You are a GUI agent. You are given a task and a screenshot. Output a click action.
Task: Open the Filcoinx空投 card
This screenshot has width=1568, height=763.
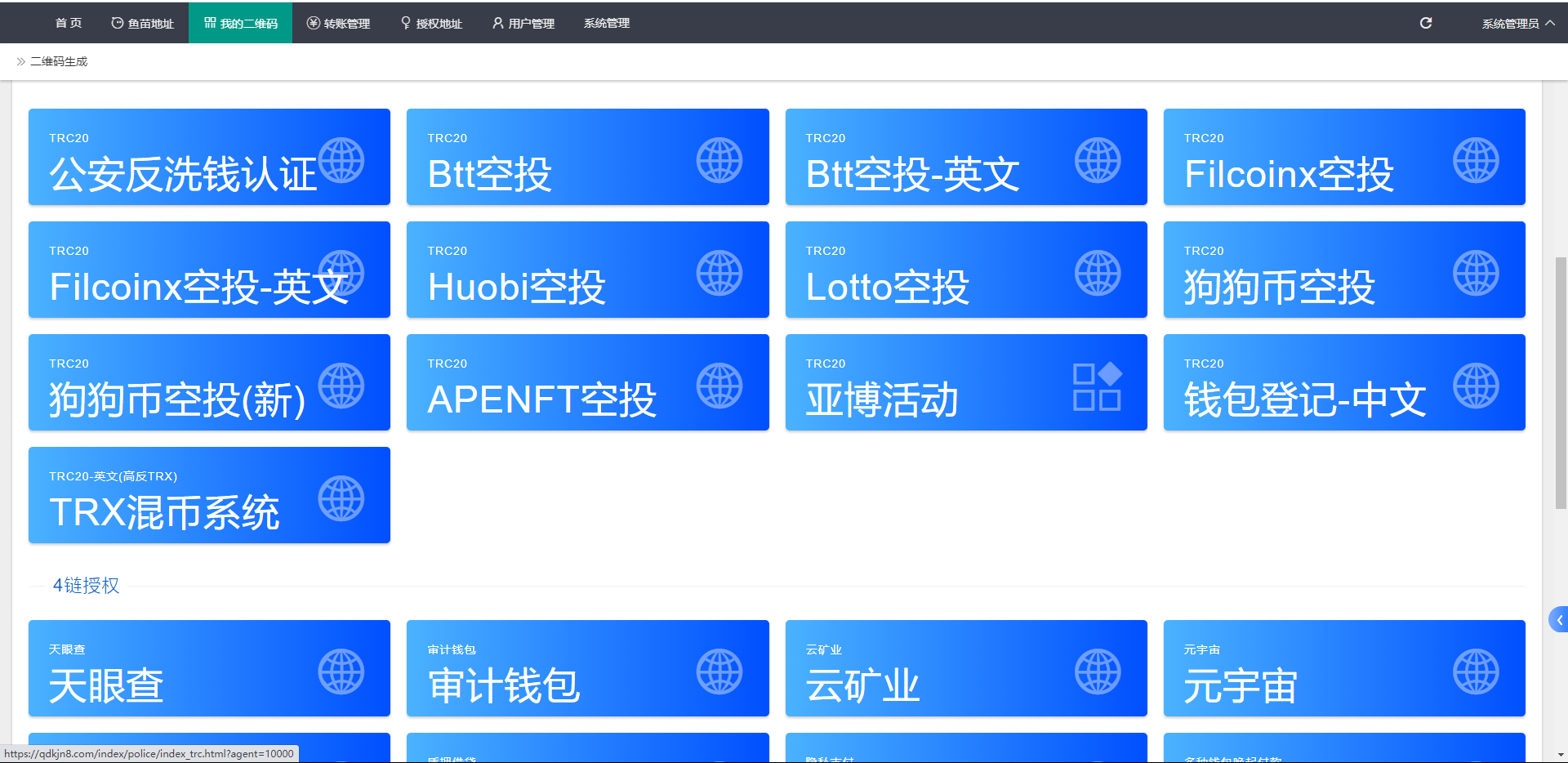1343,157
